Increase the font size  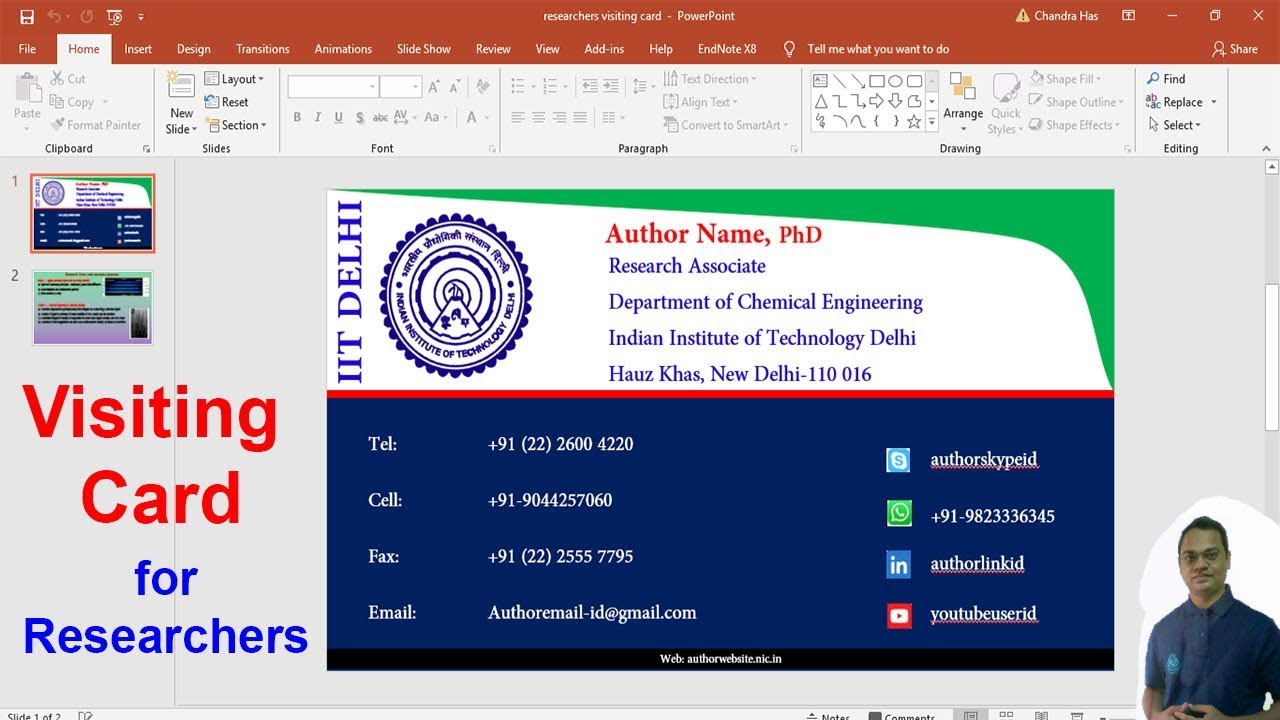[434, 87]
